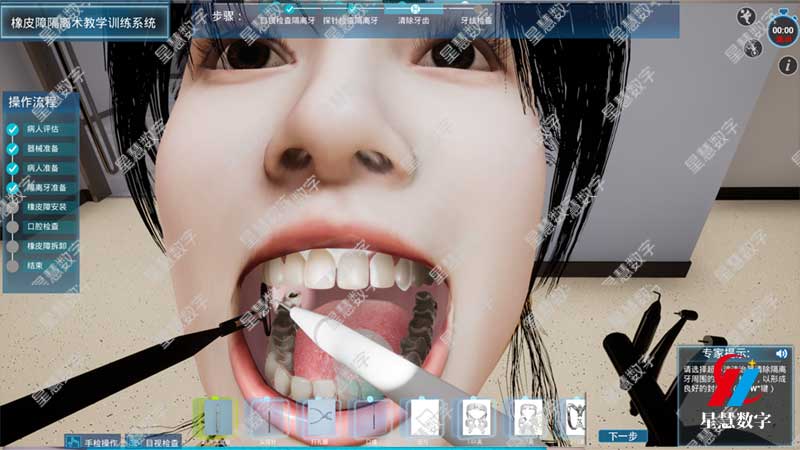
Task: Pick the probe (探针) tool from the tray
Action: 268,416
